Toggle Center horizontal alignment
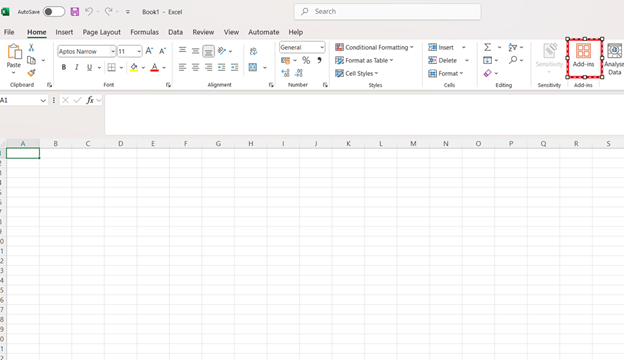Image resolution: width=624 pixels, height=360 pixels. tap(195, 67)
